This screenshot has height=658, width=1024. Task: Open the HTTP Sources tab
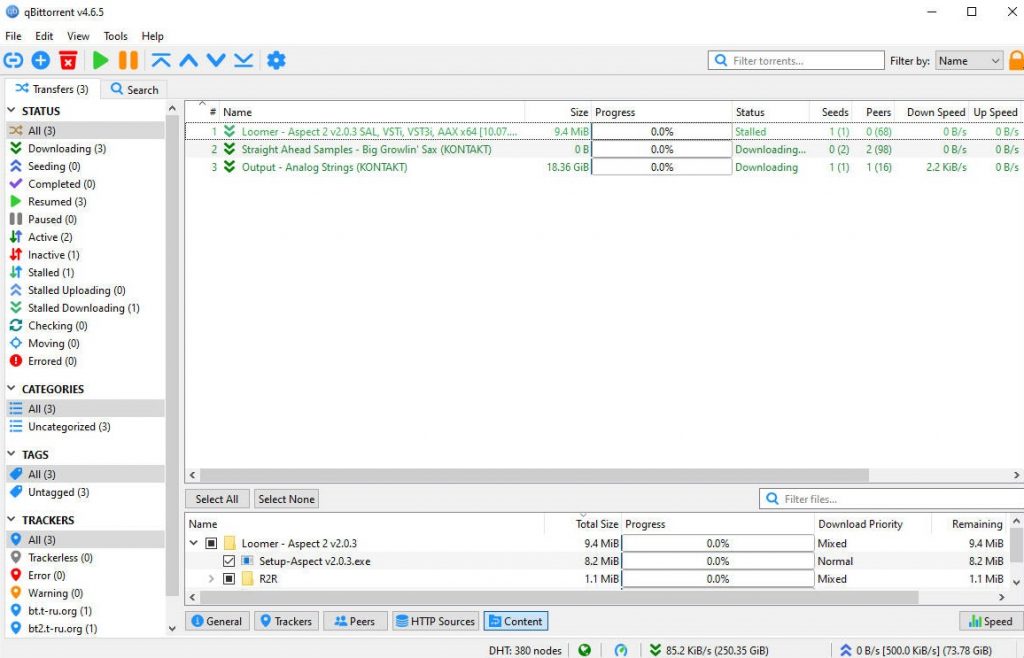[436, 621]
